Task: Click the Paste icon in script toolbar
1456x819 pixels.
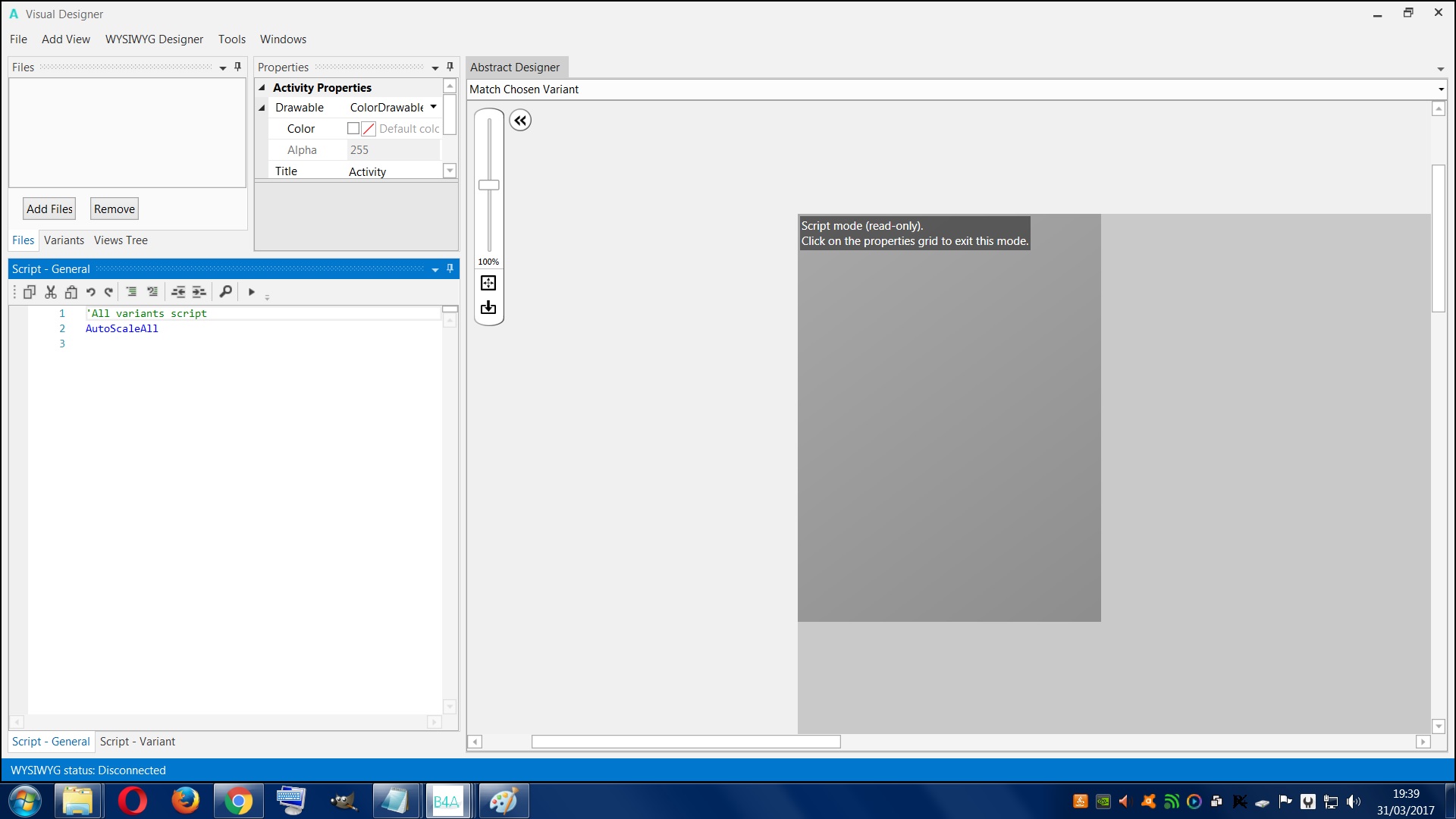Action: click(x=71, y=292)
